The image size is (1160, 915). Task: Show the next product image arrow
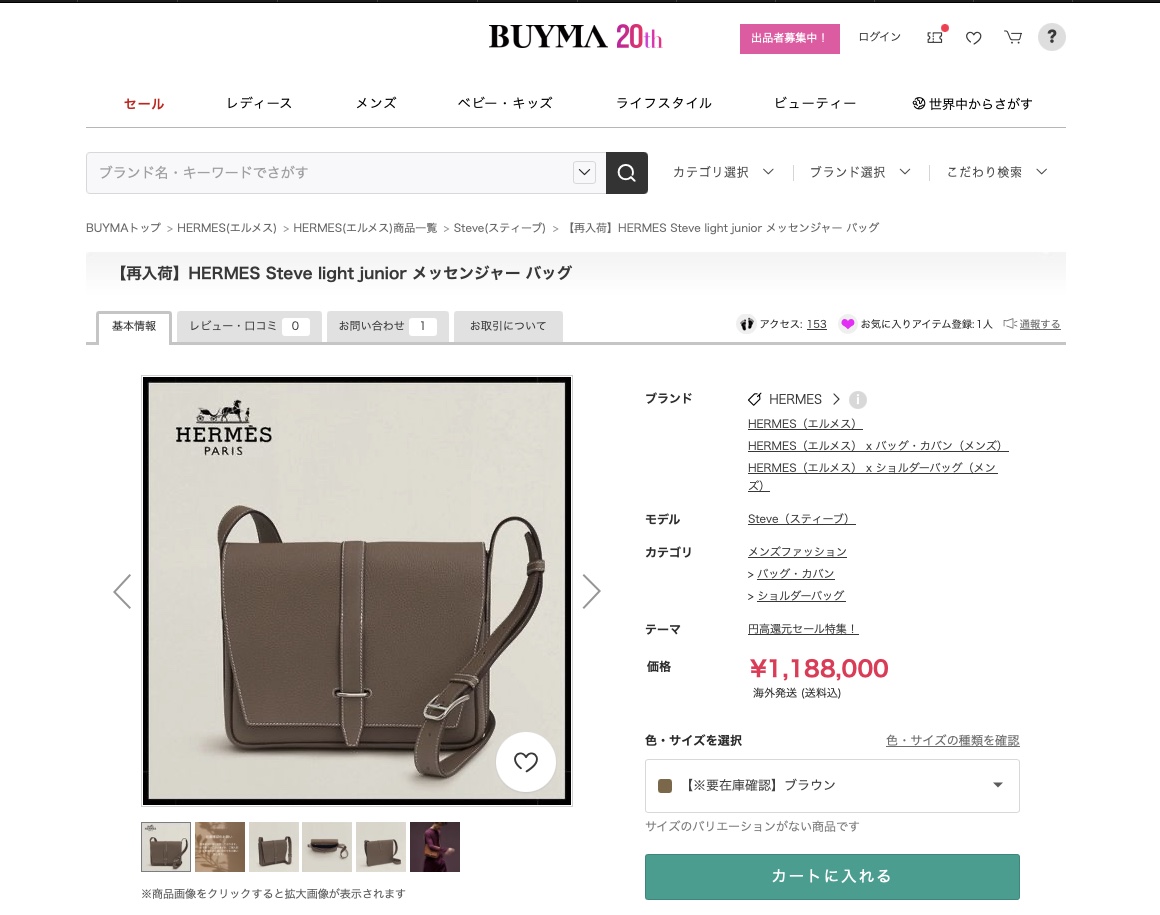point(590,591)
